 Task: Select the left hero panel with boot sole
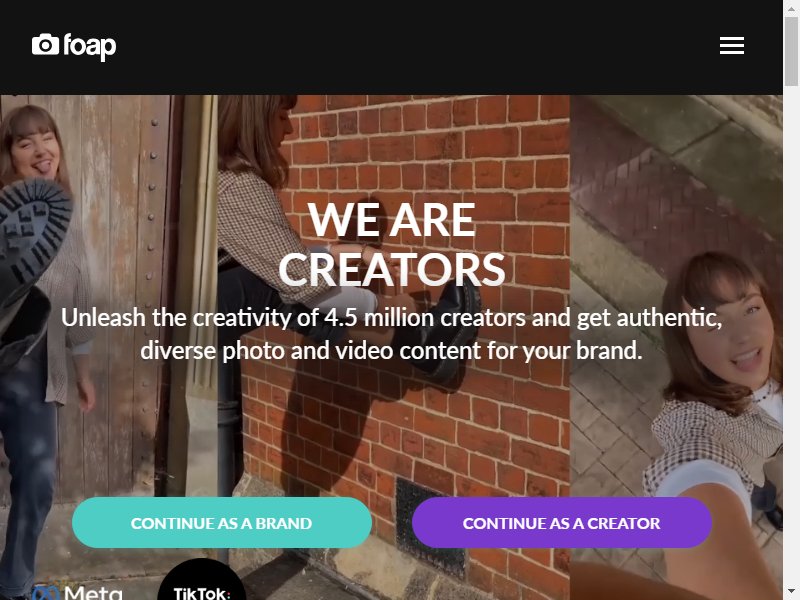click(109, 347)
